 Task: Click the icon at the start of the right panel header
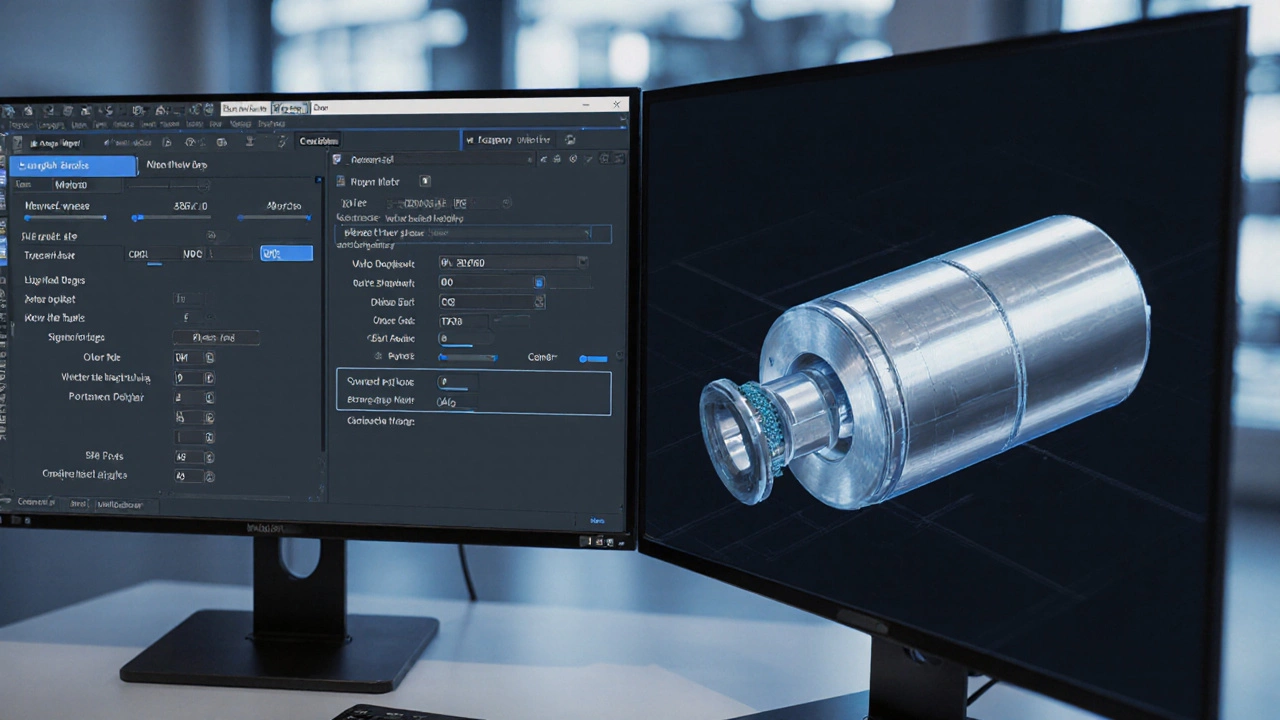[x=337, y=160]
